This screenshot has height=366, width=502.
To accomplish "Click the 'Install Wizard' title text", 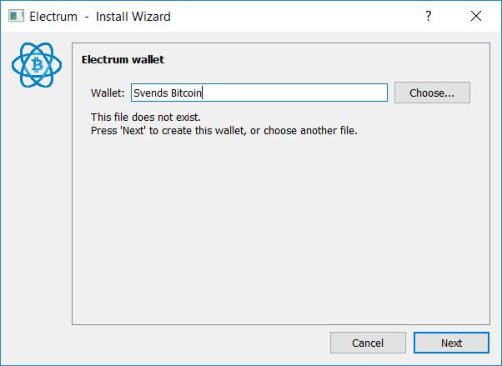I will click(133, 16).
